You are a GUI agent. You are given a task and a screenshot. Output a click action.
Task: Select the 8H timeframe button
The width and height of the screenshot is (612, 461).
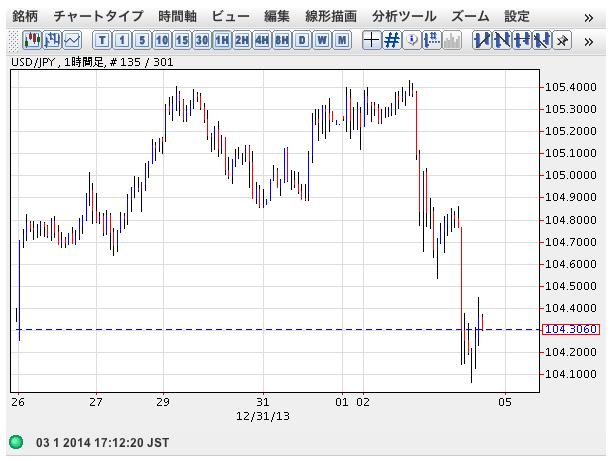point(282,40)
